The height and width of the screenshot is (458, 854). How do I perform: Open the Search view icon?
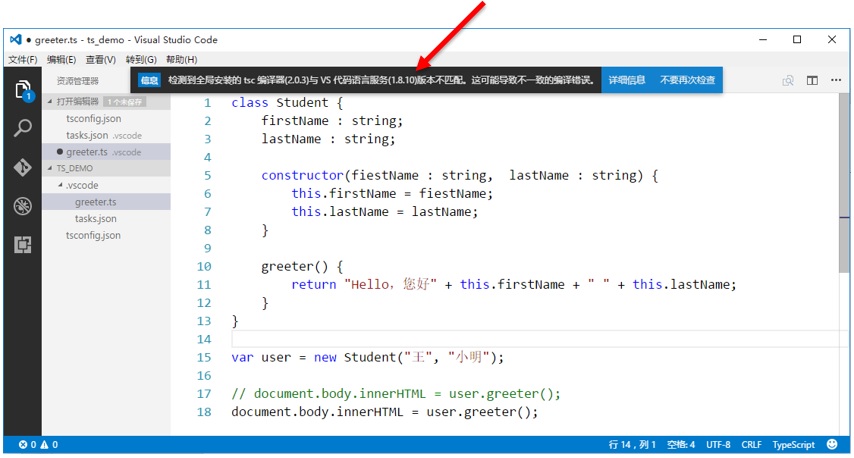coord(22,128)
